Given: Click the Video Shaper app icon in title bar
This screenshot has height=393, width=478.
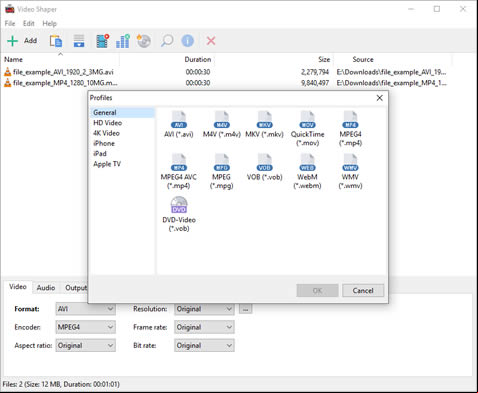Looking at the screenshot, I should [10, 9].
